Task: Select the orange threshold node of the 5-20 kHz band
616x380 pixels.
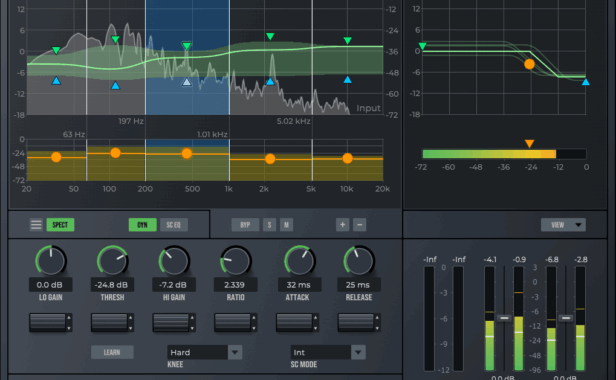Action: pyautogui.click(x=347, y=158)
